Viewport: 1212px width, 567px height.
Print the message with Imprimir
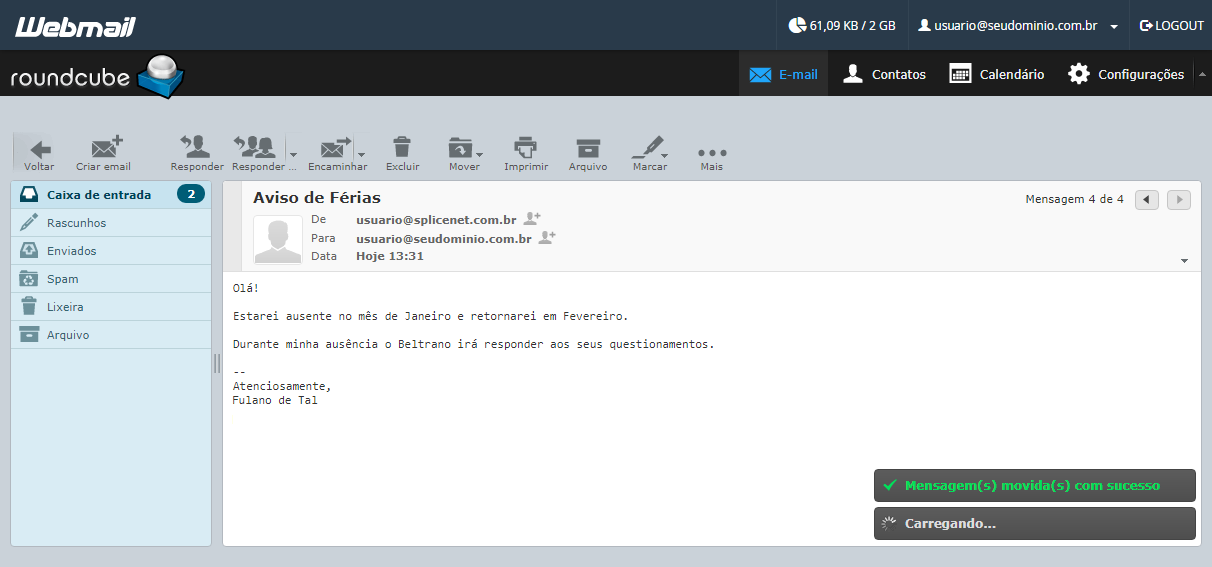pyautogui.click(x=526, y=153)
